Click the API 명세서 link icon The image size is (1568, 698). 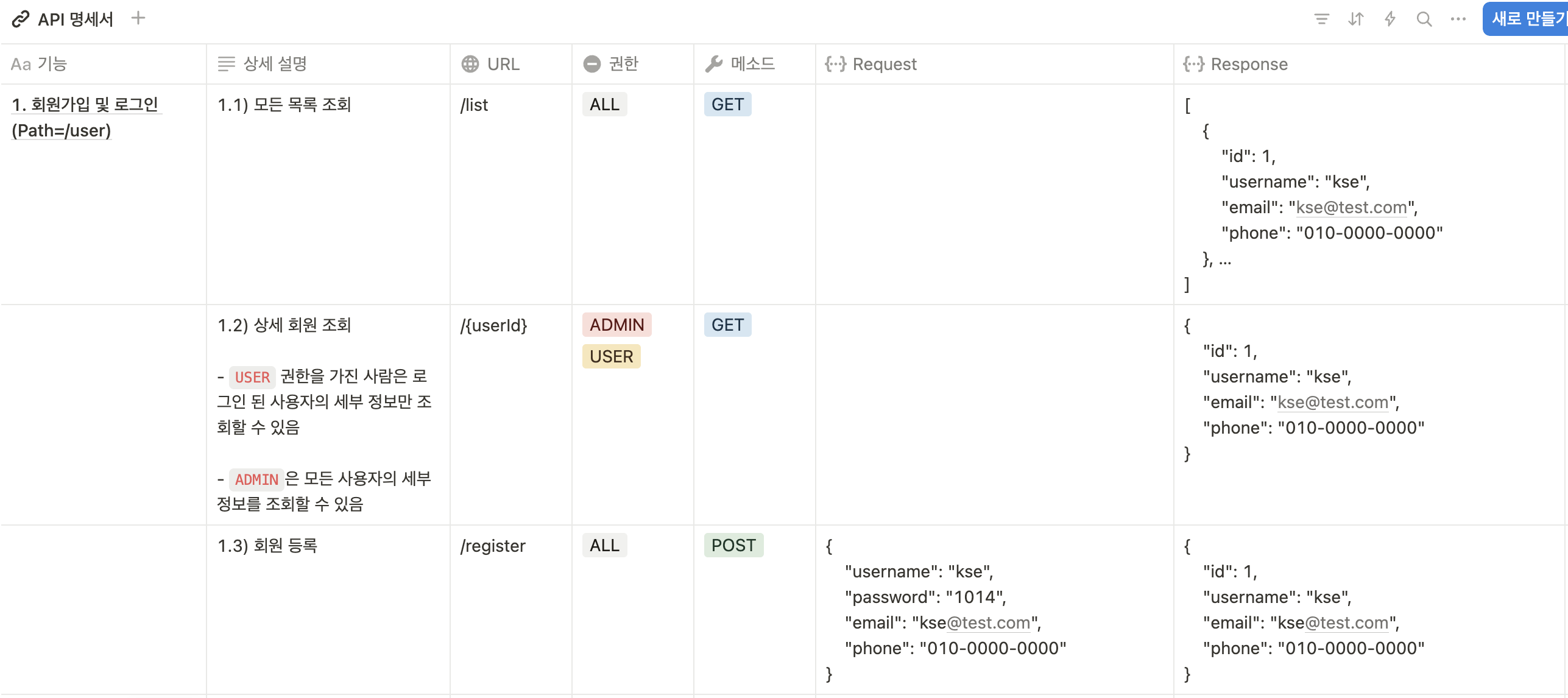coord(21,19)
